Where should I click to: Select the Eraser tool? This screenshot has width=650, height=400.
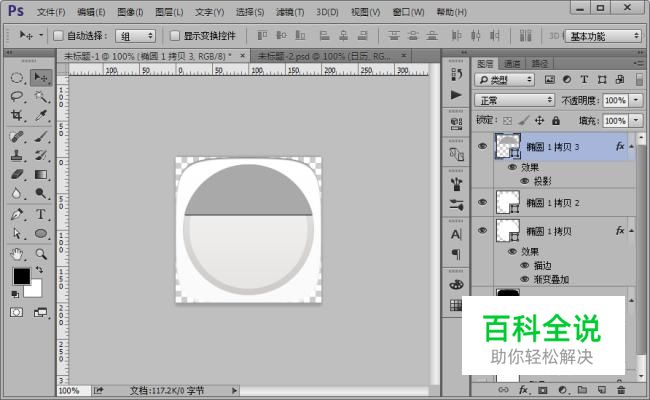(x=17, y=175)
